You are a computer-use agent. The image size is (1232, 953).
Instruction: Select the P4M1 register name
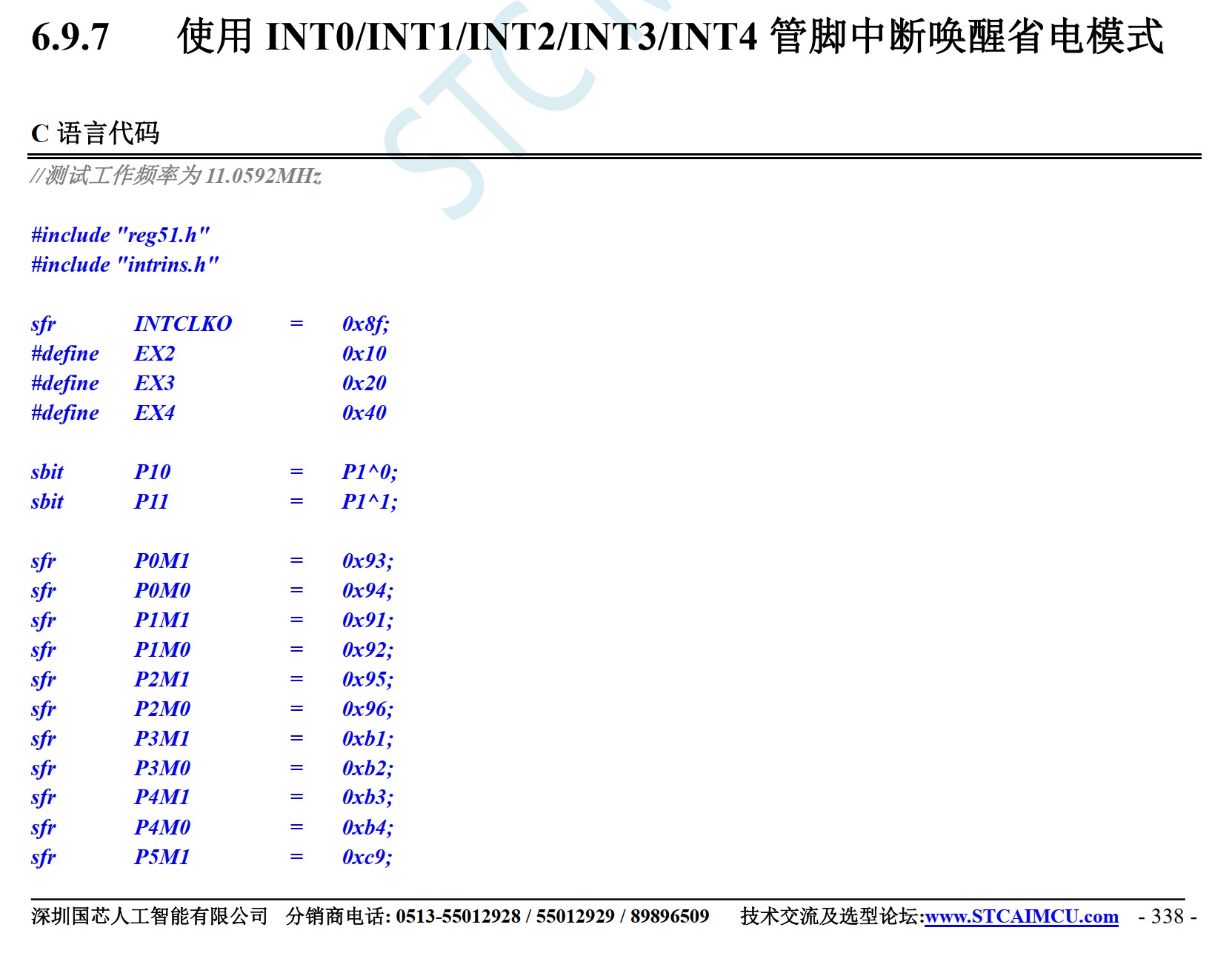point(162,797)
